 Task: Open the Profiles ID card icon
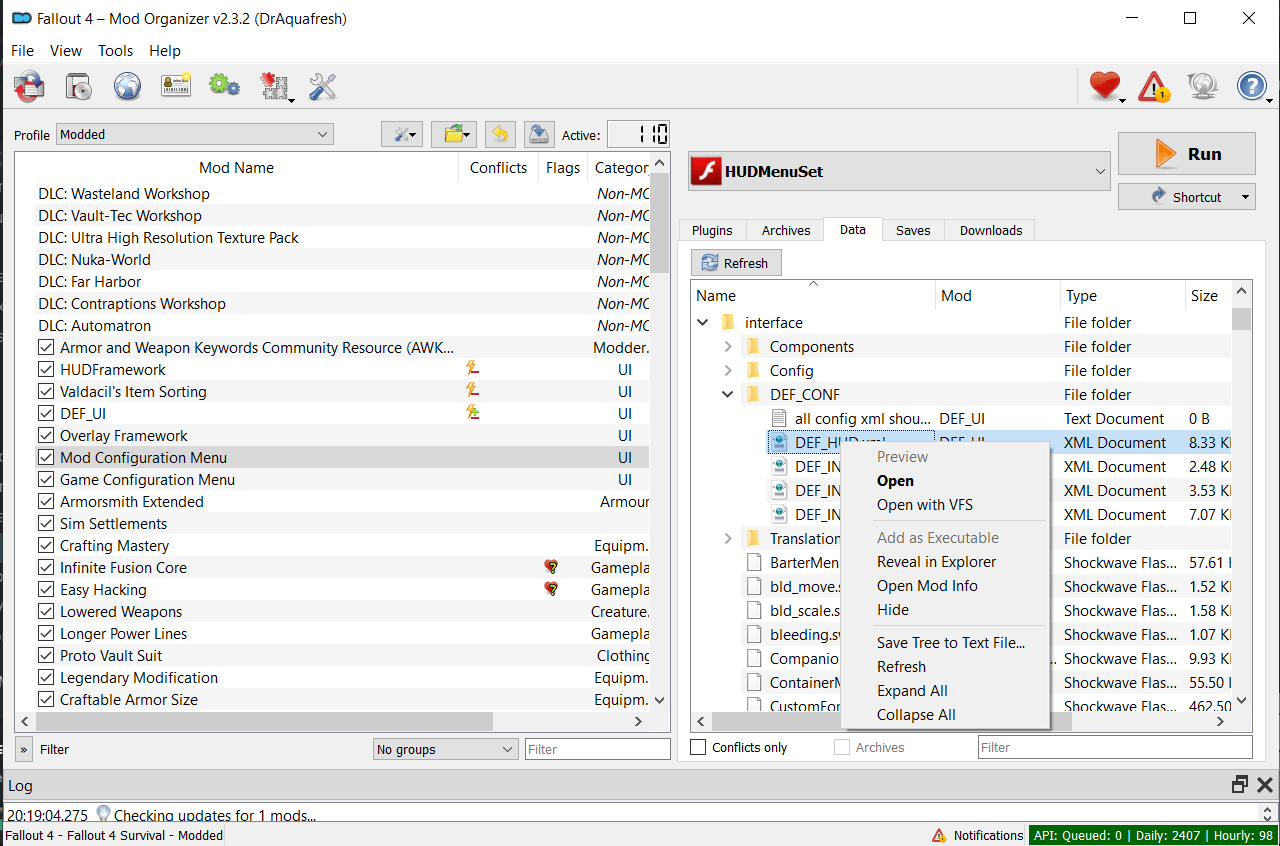tap(176, 87)
